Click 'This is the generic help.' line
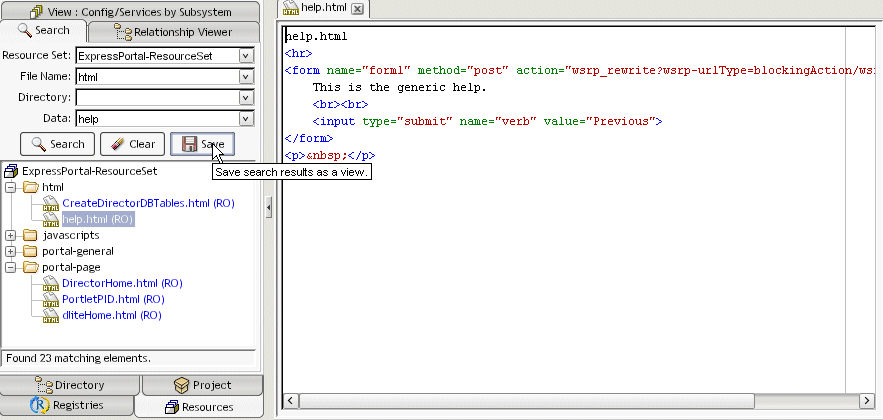 399,87
